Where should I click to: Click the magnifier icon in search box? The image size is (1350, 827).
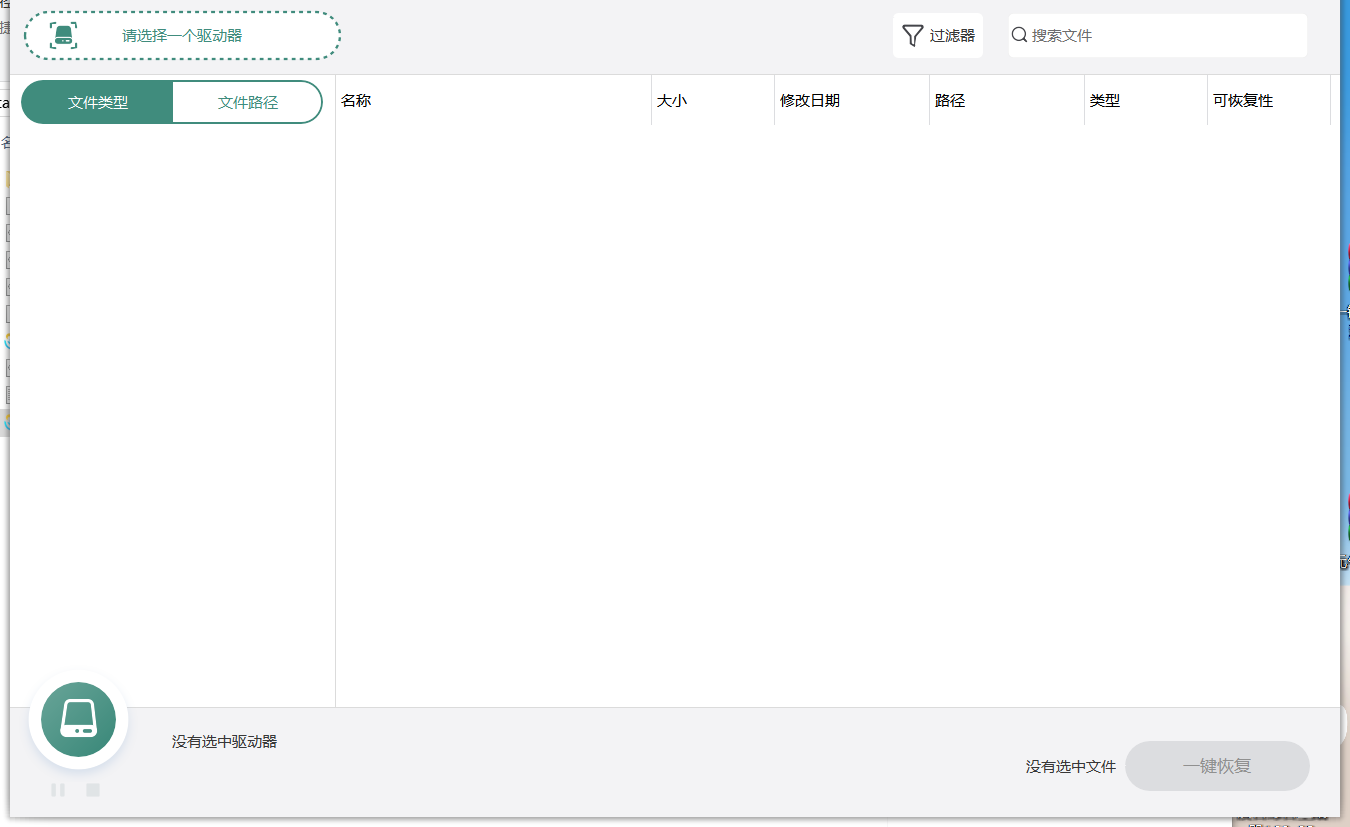(1019, 34)
